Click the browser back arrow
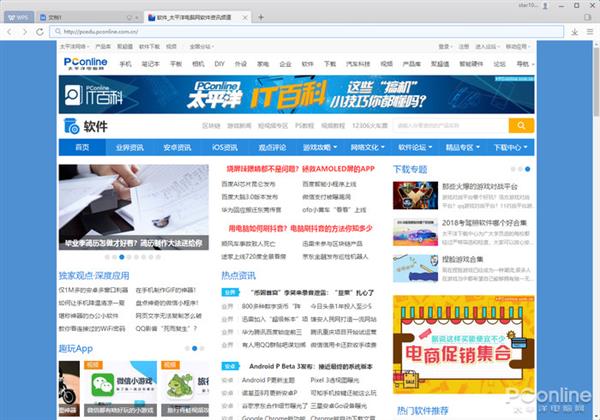600x420 pixels. coord(9,32)
